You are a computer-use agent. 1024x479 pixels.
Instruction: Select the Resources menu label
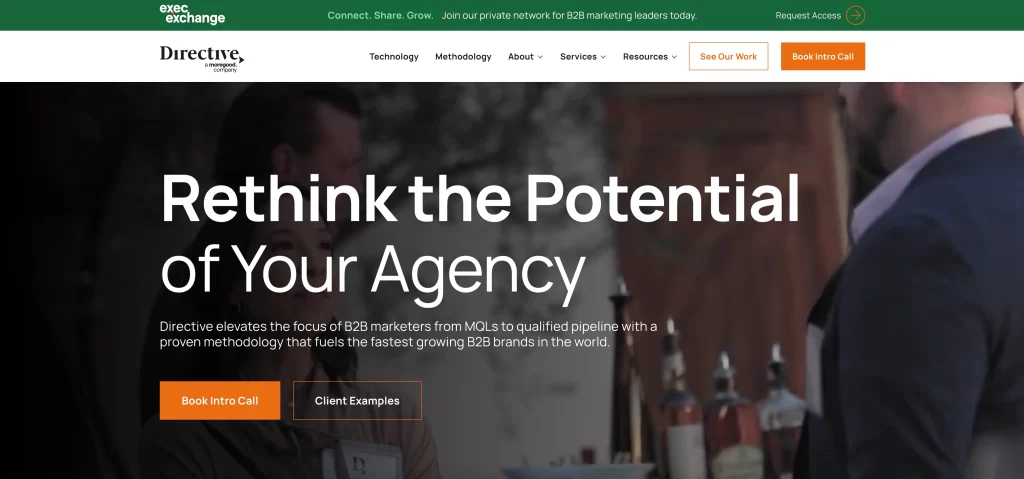[x=645, y=57]
